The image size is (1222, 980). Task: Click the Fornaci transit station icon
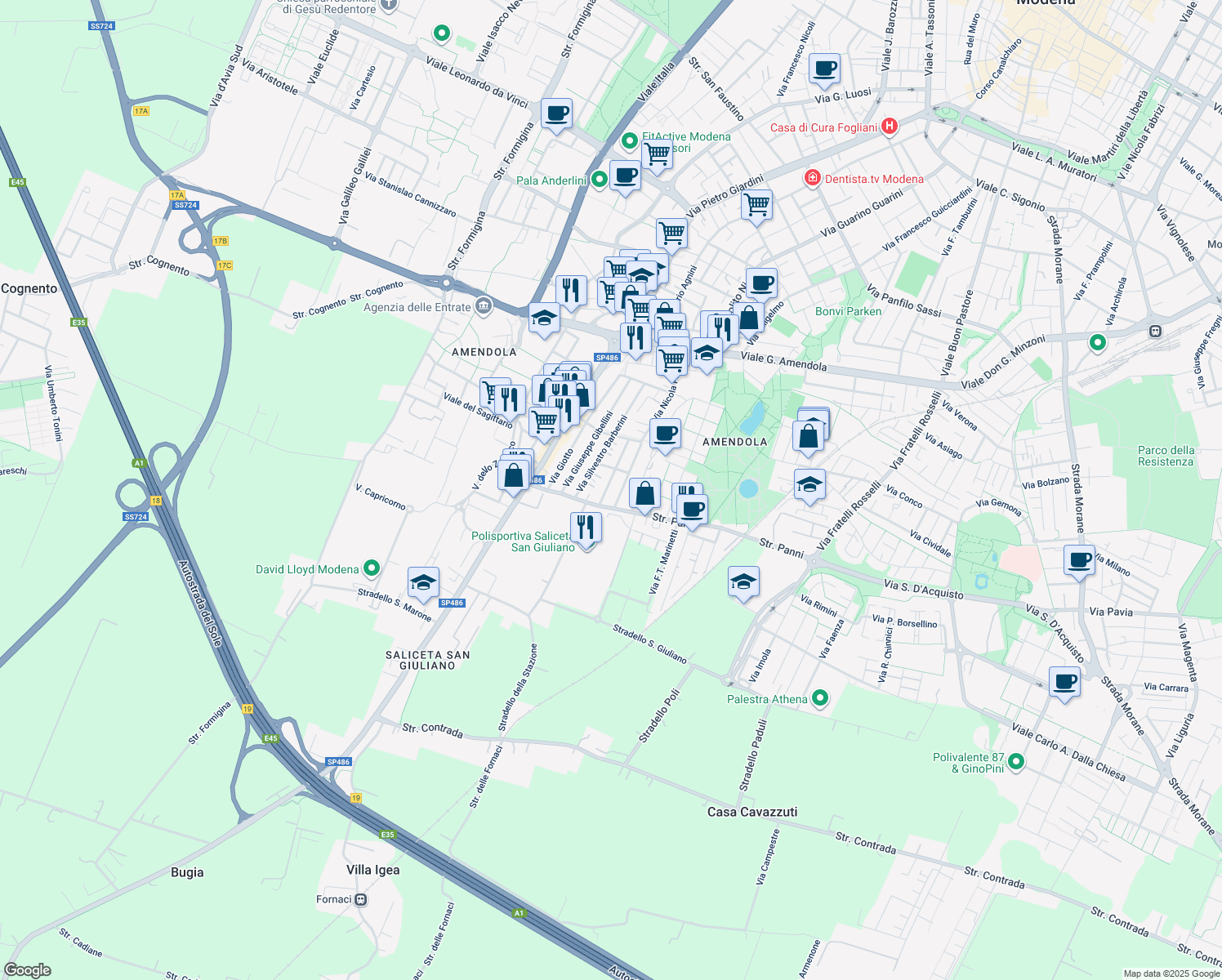(x=361, y=899)
